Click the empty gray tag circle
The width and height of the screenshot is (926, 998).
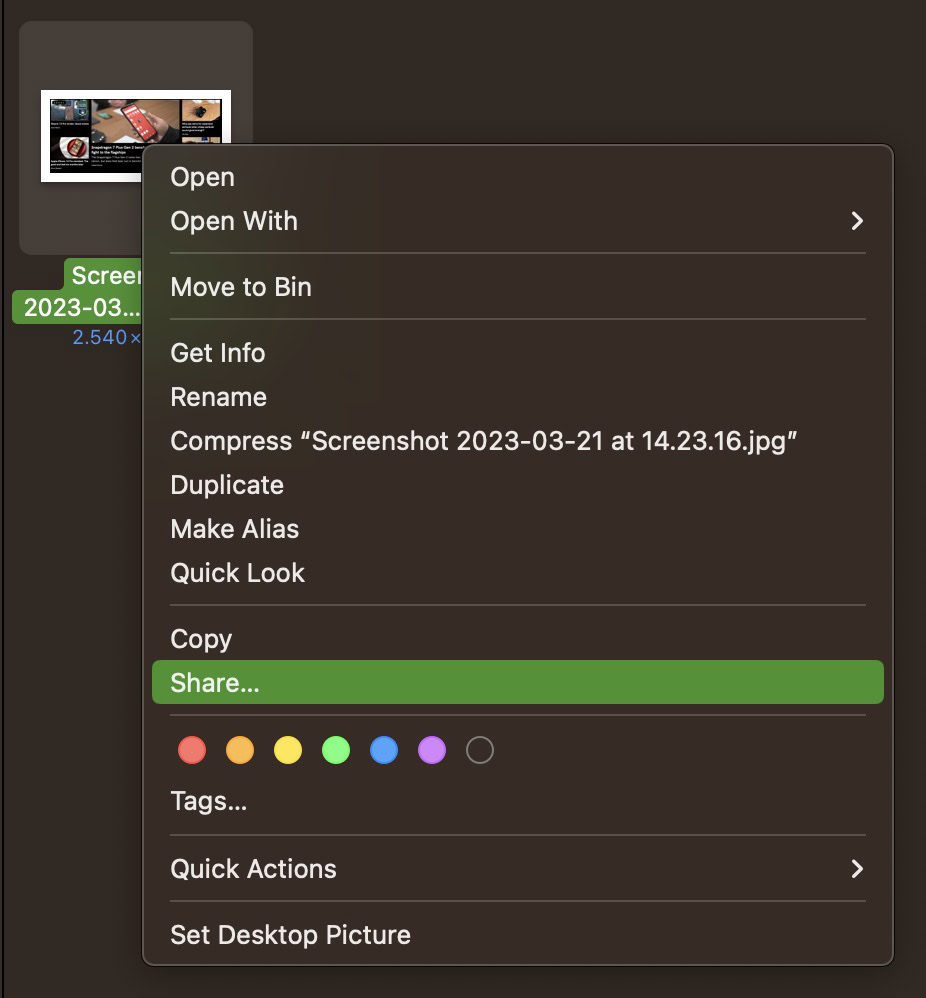click(480, 750)
